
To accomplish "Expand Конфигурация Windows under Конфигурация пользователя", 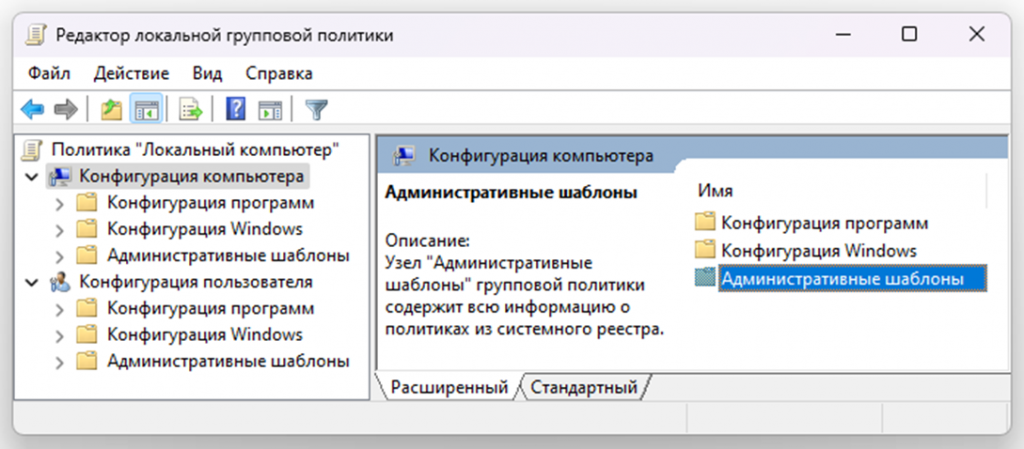I will point(59,335).
